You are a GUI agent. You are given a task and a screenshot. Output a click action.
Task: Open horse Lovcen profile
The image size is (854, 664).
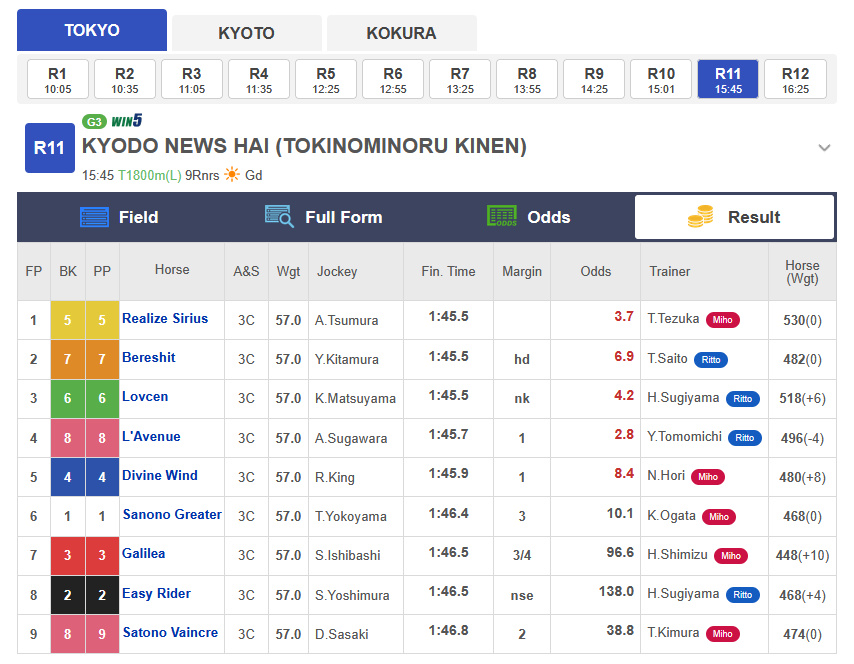(x=145, y=397)
